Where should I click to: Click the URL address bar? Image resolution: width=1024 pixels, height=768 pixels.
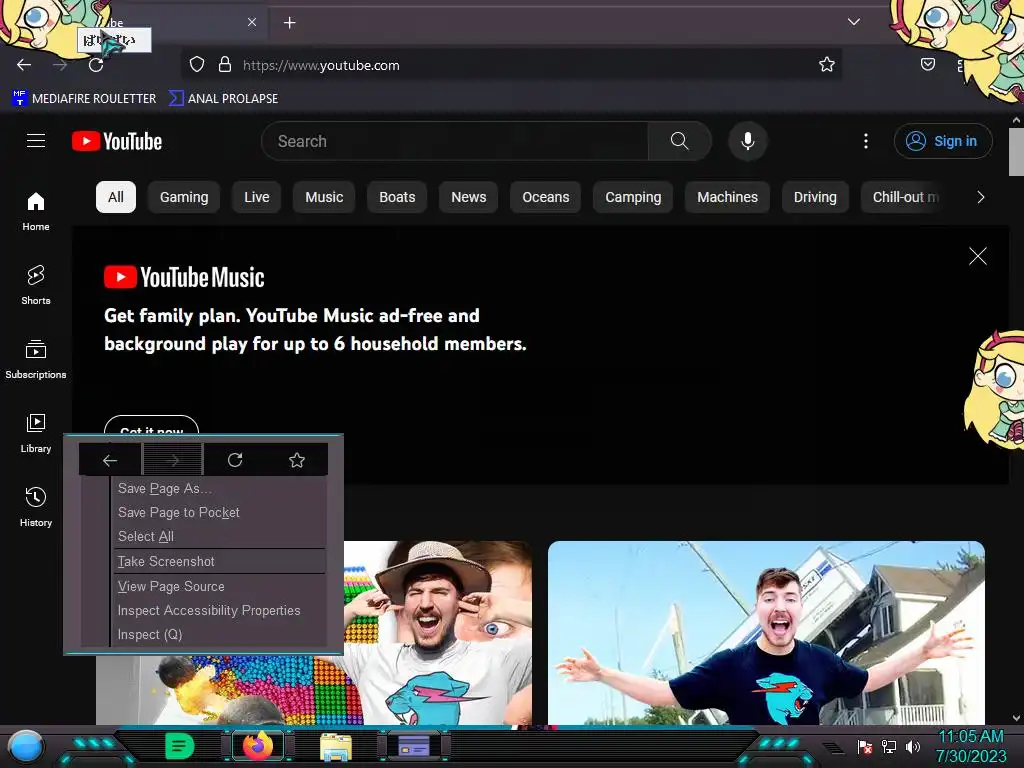[x=511, y=65]
